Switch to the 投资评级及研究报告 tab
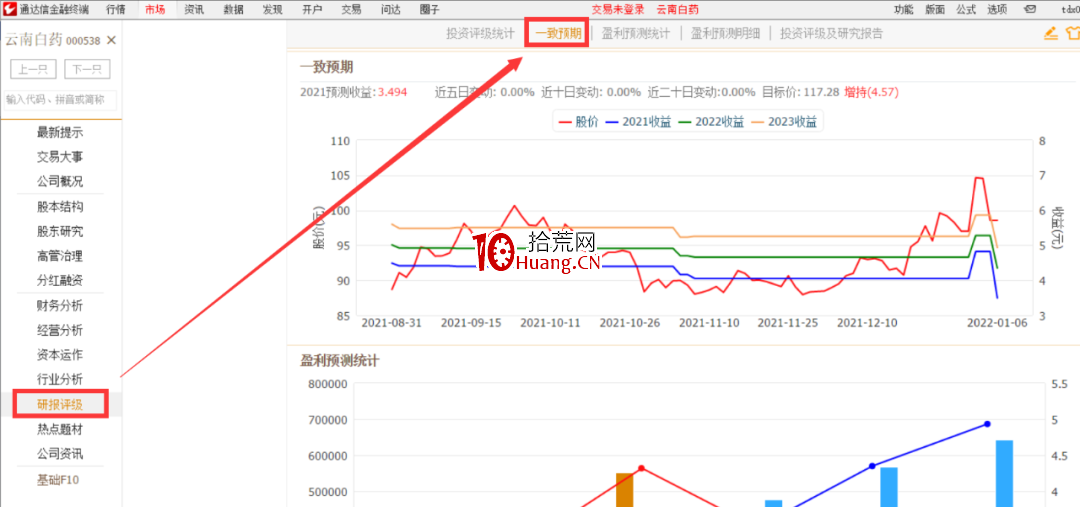The width and height of the screenshot is (1080, 507). 831,34
